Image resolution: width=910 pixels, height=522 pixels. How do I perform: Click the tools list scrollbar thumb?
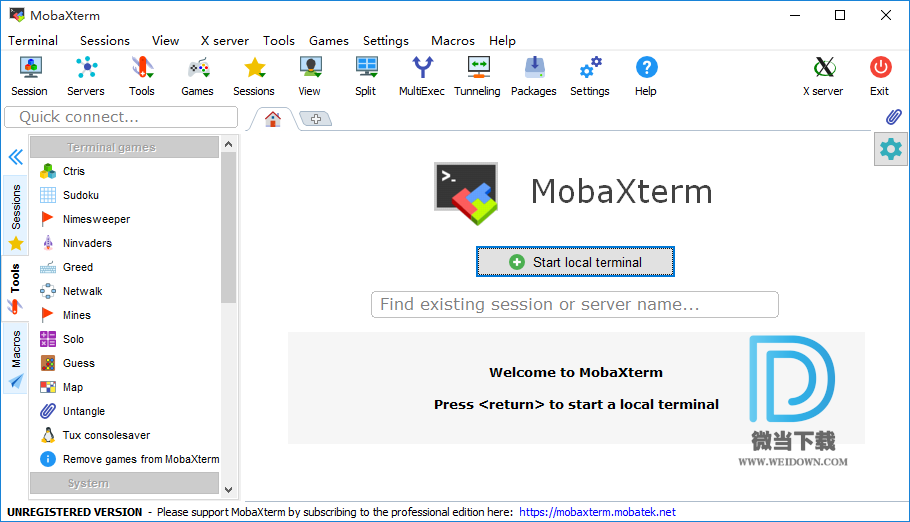(229, 227)
